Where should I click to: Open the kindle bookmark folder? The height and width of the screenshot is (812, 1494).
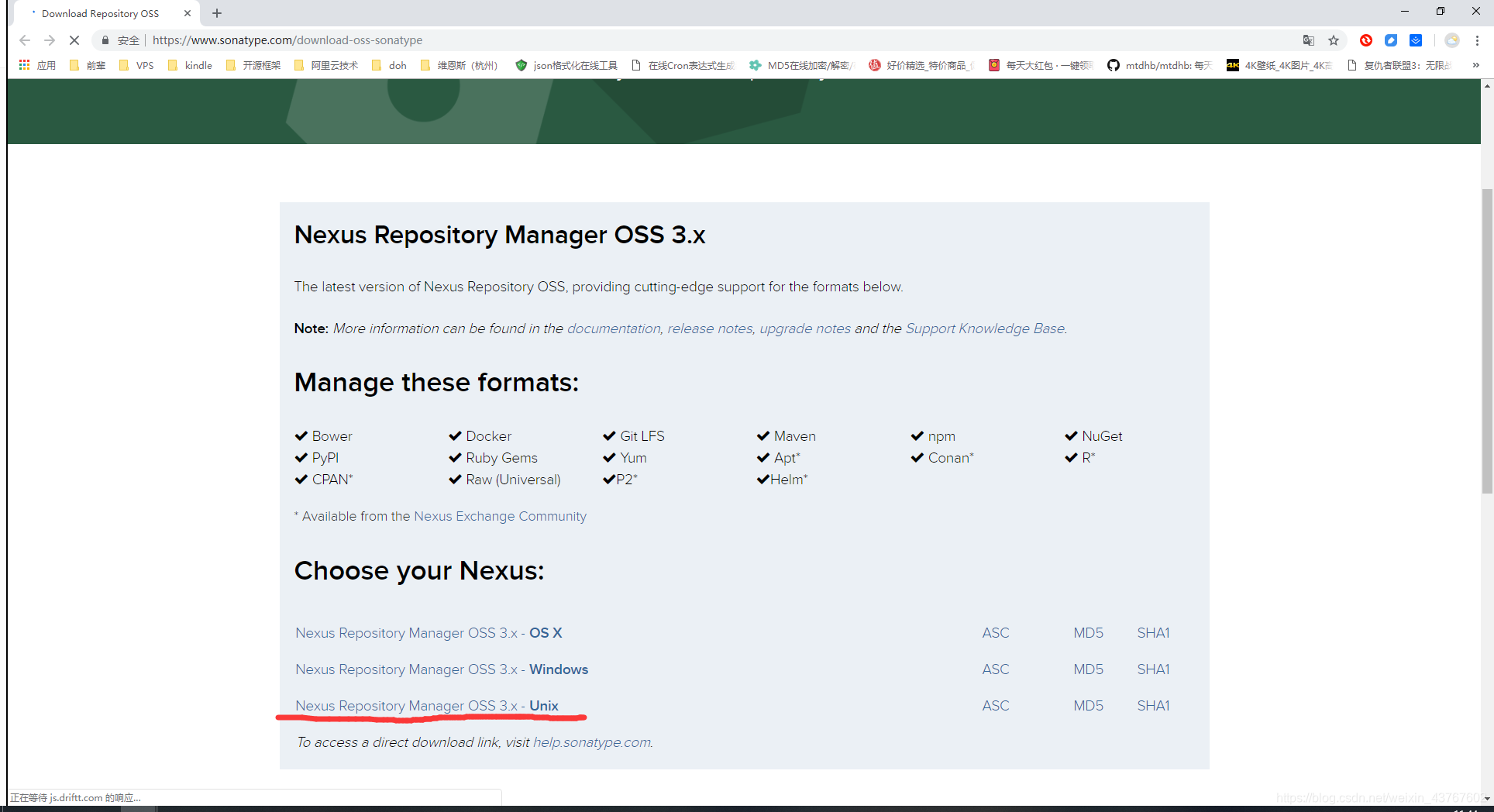click(190, 65)
